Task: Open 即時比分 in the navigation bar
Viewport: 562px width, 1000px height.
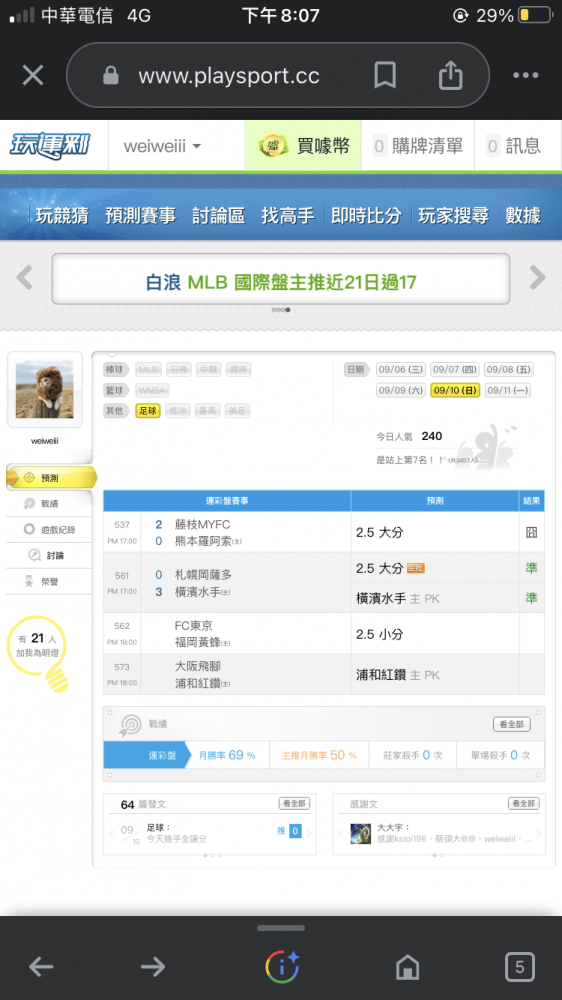Action: [x=366, y=216]
